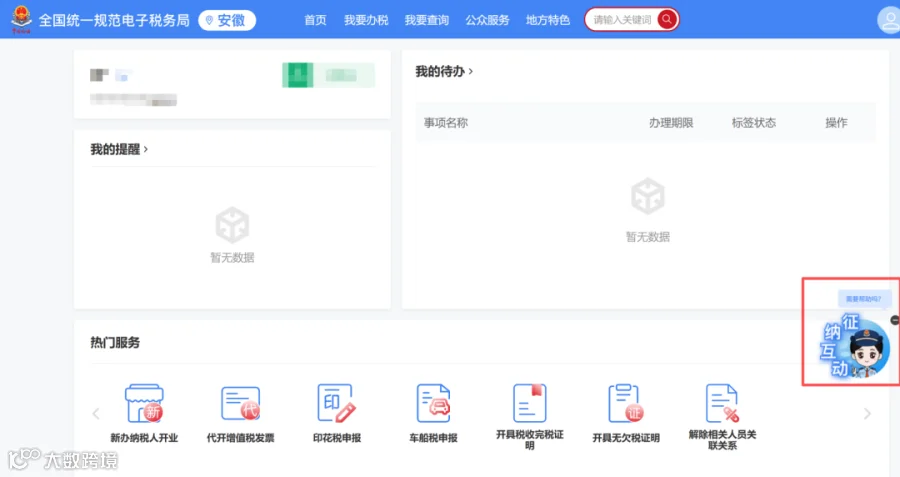The width and height of the screenshot is (900, 477).
Task: Click the green status badge on profile card
Action: pyautogui.click(x=328, y=75)
